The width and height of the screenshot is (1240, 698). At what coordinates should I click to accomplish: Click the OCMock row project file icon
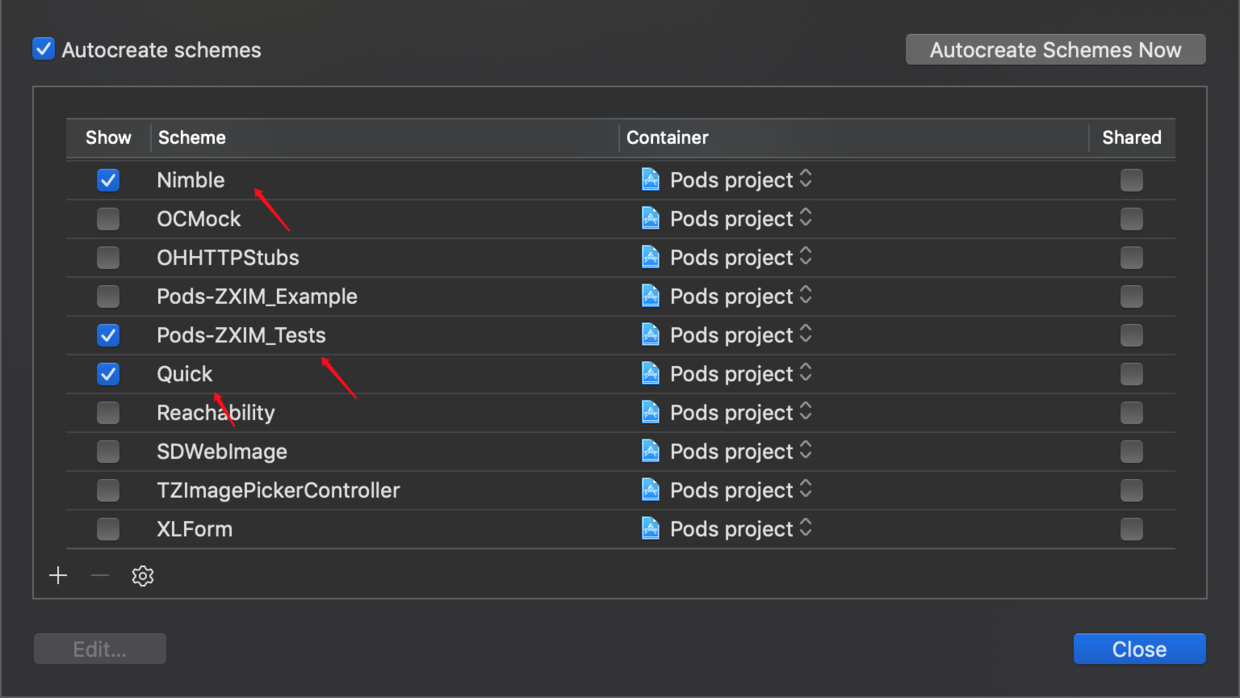650,219
